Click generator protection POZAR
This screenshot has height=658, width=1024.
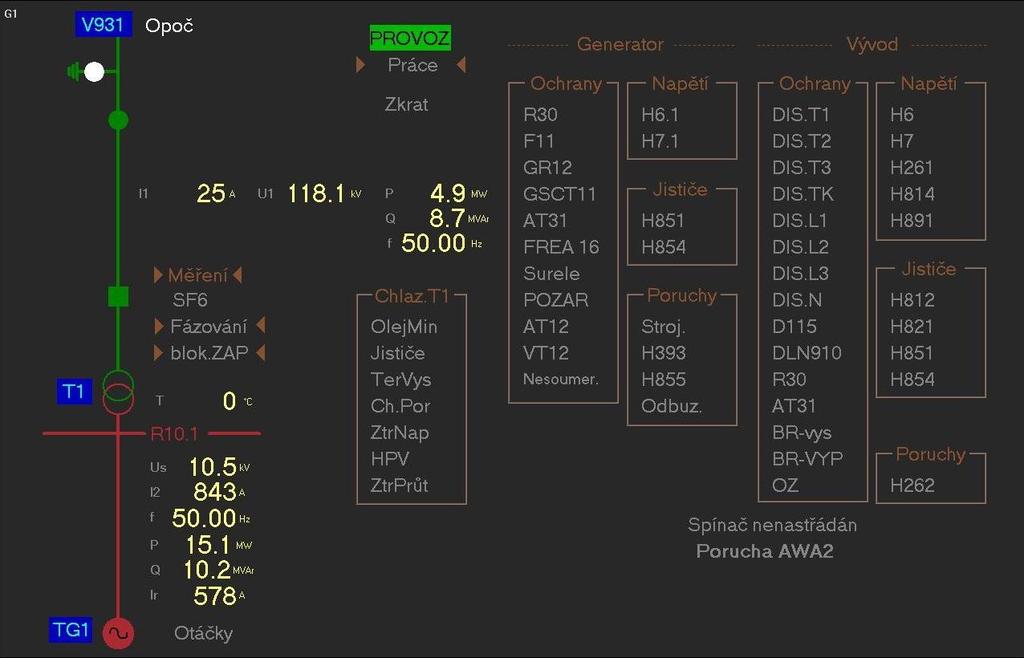pos(556,300)
